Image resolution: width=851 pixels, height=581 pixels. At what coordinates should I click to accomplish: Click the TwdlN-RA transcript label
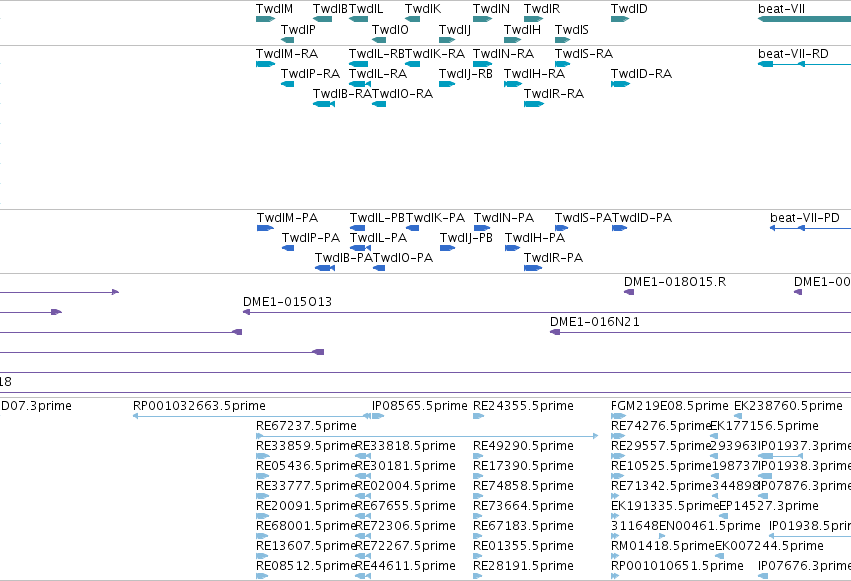(503, 54)
